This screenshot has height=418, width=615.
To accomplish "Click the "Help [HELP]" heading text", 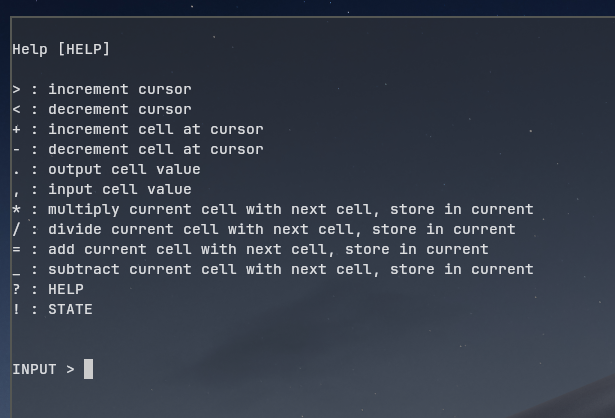I will [x=61, y=49].
